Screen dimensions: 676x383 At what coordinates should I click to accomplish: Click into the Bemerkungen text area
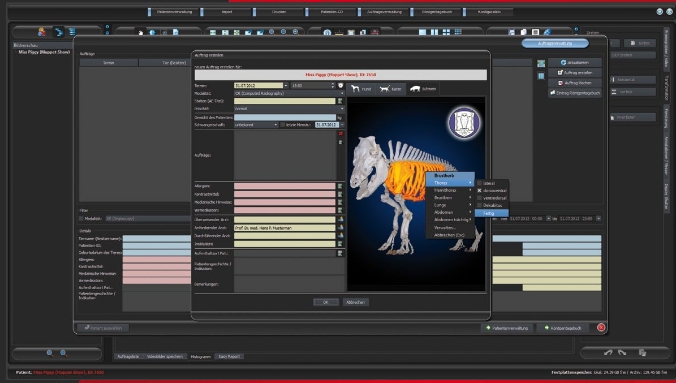289,284
